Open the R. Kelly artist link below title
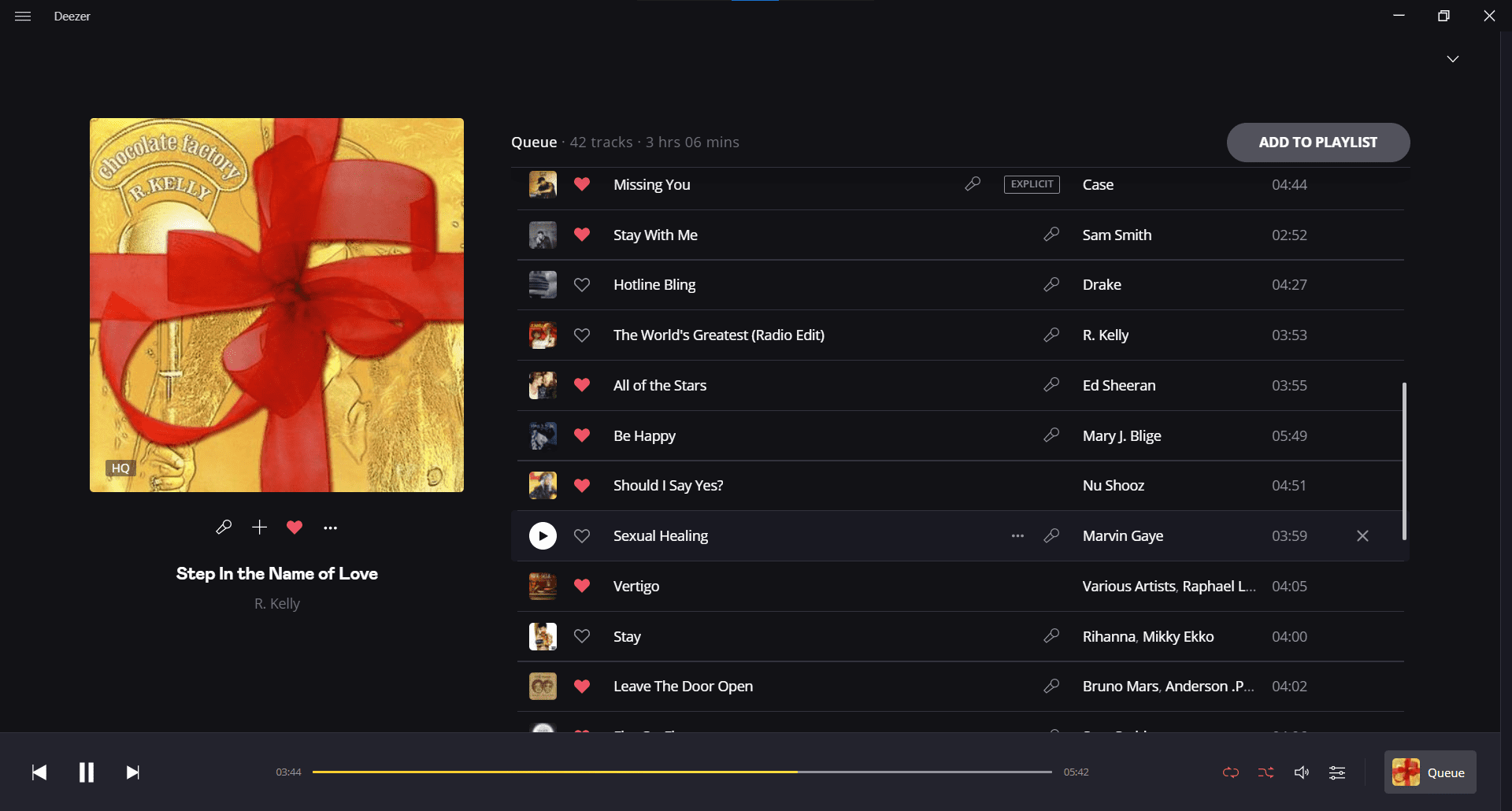Viewport: 1512px width, 811px height. click(277, 604)
